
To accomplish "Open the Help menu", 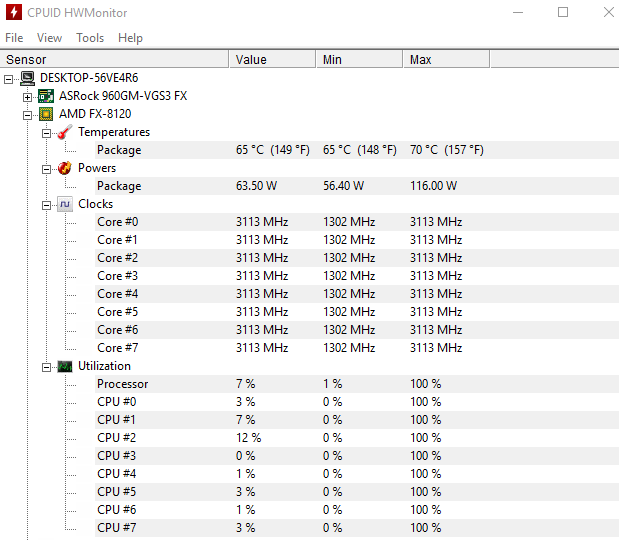I will [130, 38].
